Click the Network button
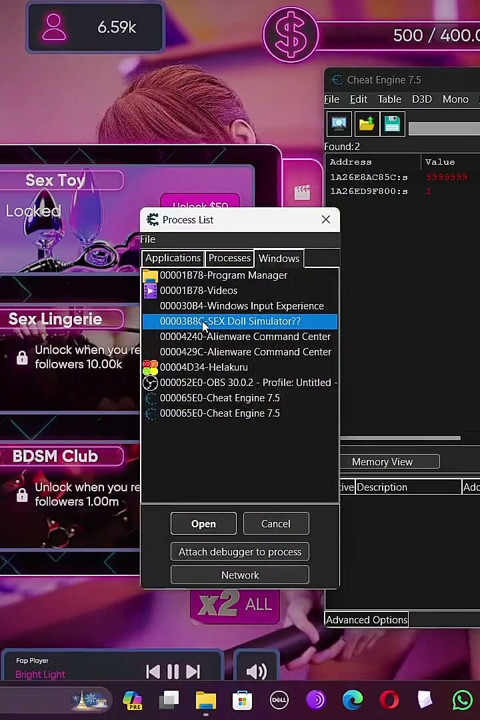The width and height of the screenshot is (480, 720). tap(240, 575)
